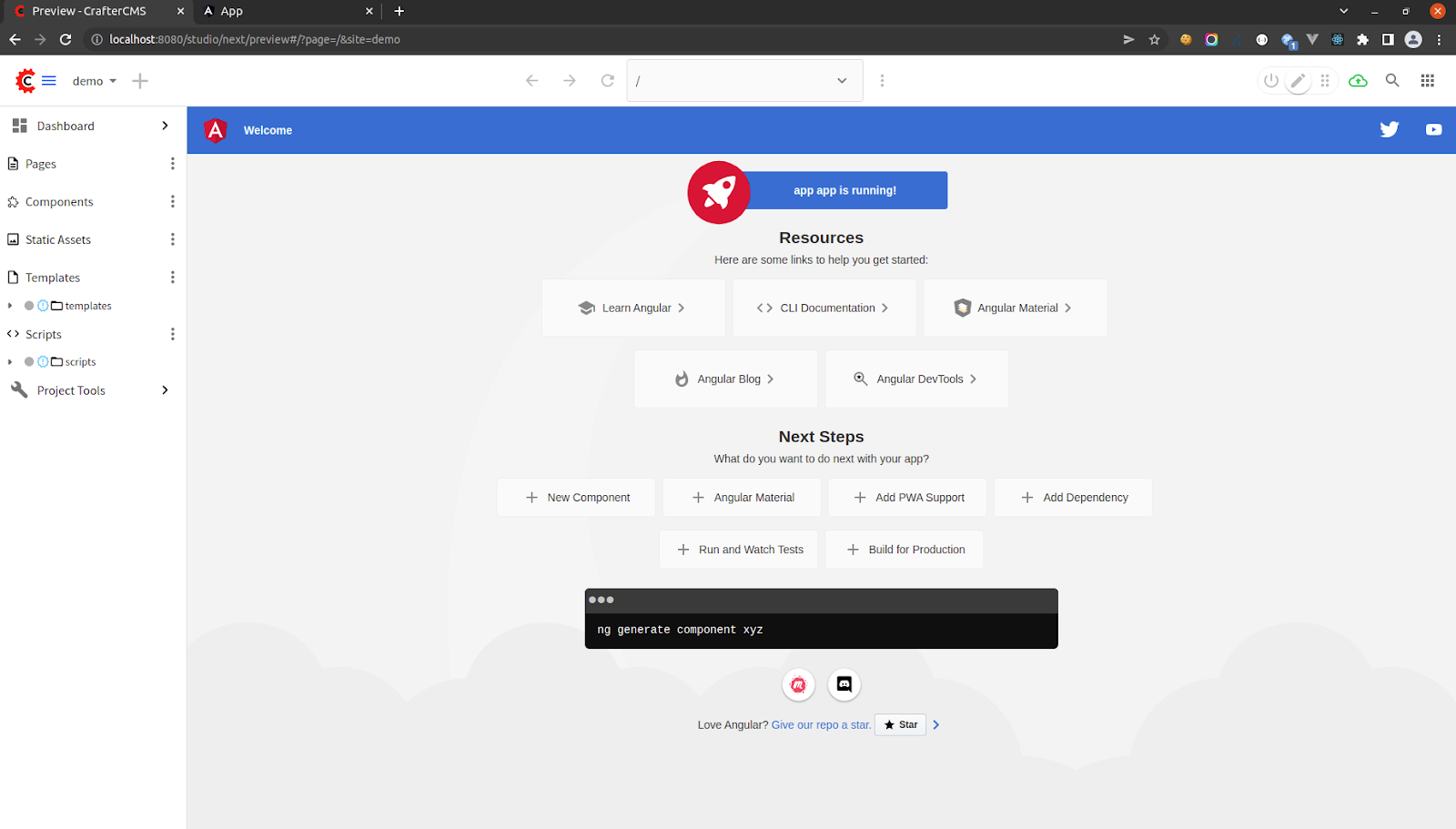
Task: Click the Learn Angular card link
Action: click(633, 308)
